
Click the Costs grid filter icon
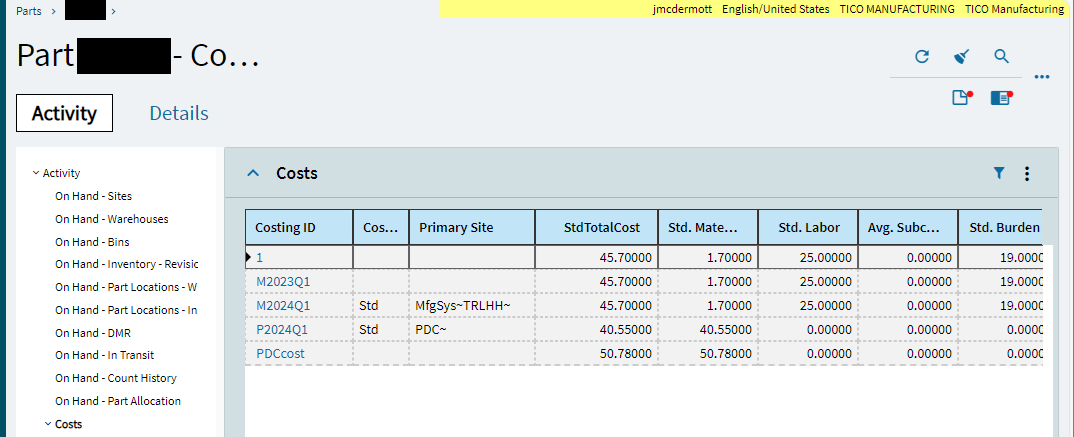[x=999, y=173]
